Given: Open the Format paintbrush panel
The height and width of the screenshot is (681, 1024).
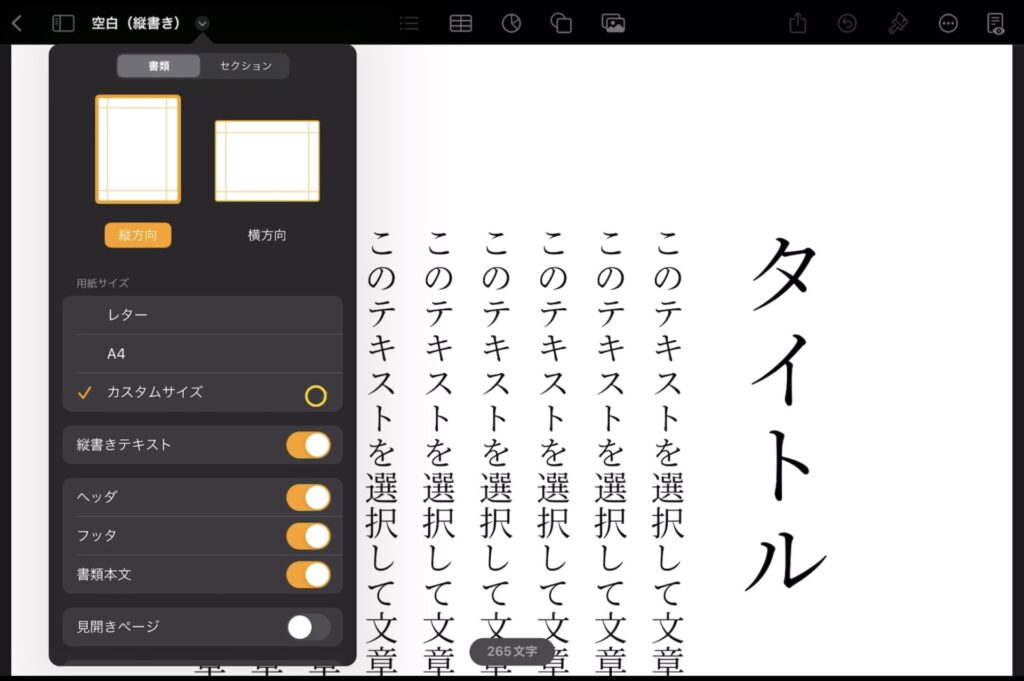Looking at the screenshot, I should (x=898, y=24).
